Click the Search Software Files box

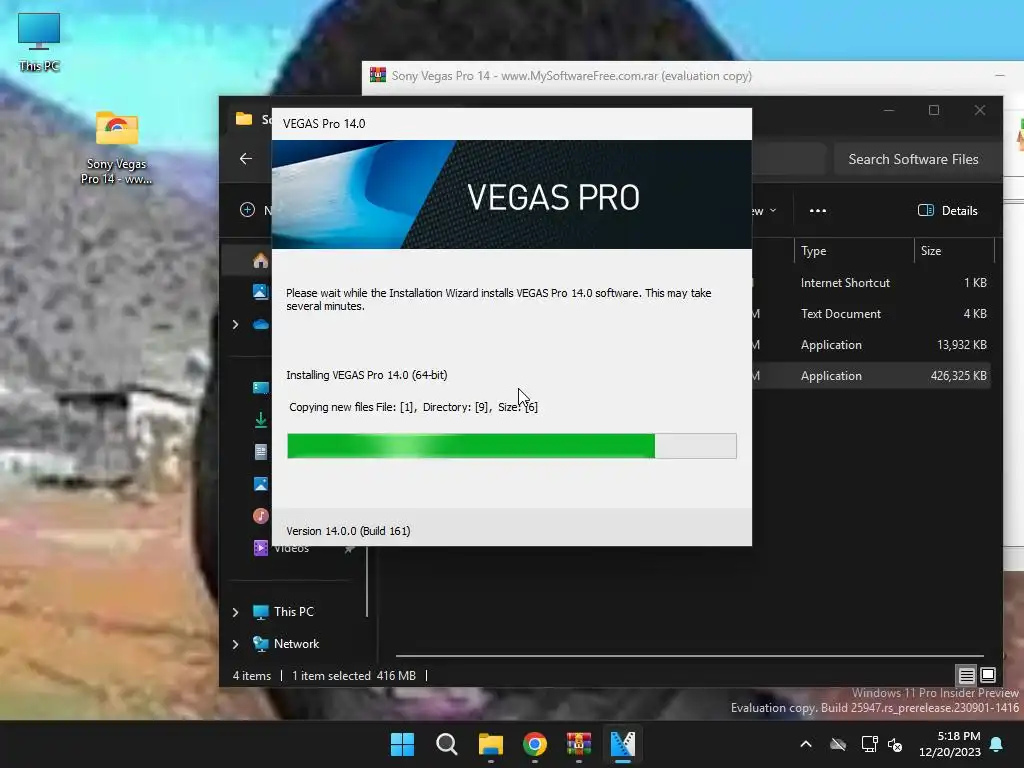click(918, 159)
